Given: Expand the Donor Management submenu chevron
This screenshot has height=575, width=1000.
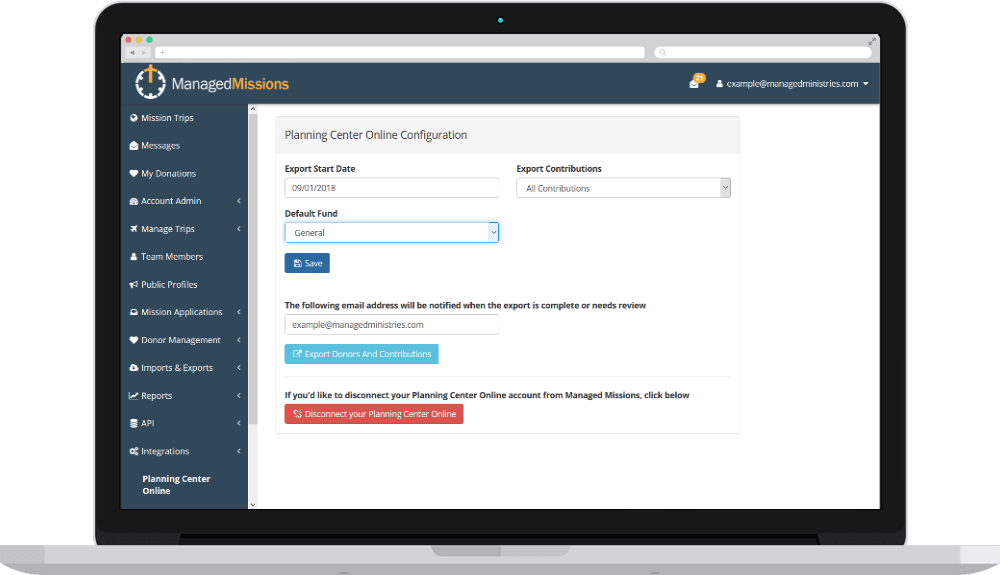Looking at the screenshot, I should [x=239, y=340].
